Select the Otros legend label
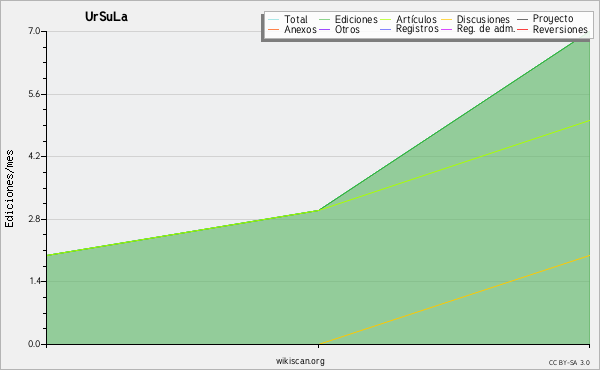This screenshot has width=600, height=370. [347, 29]
